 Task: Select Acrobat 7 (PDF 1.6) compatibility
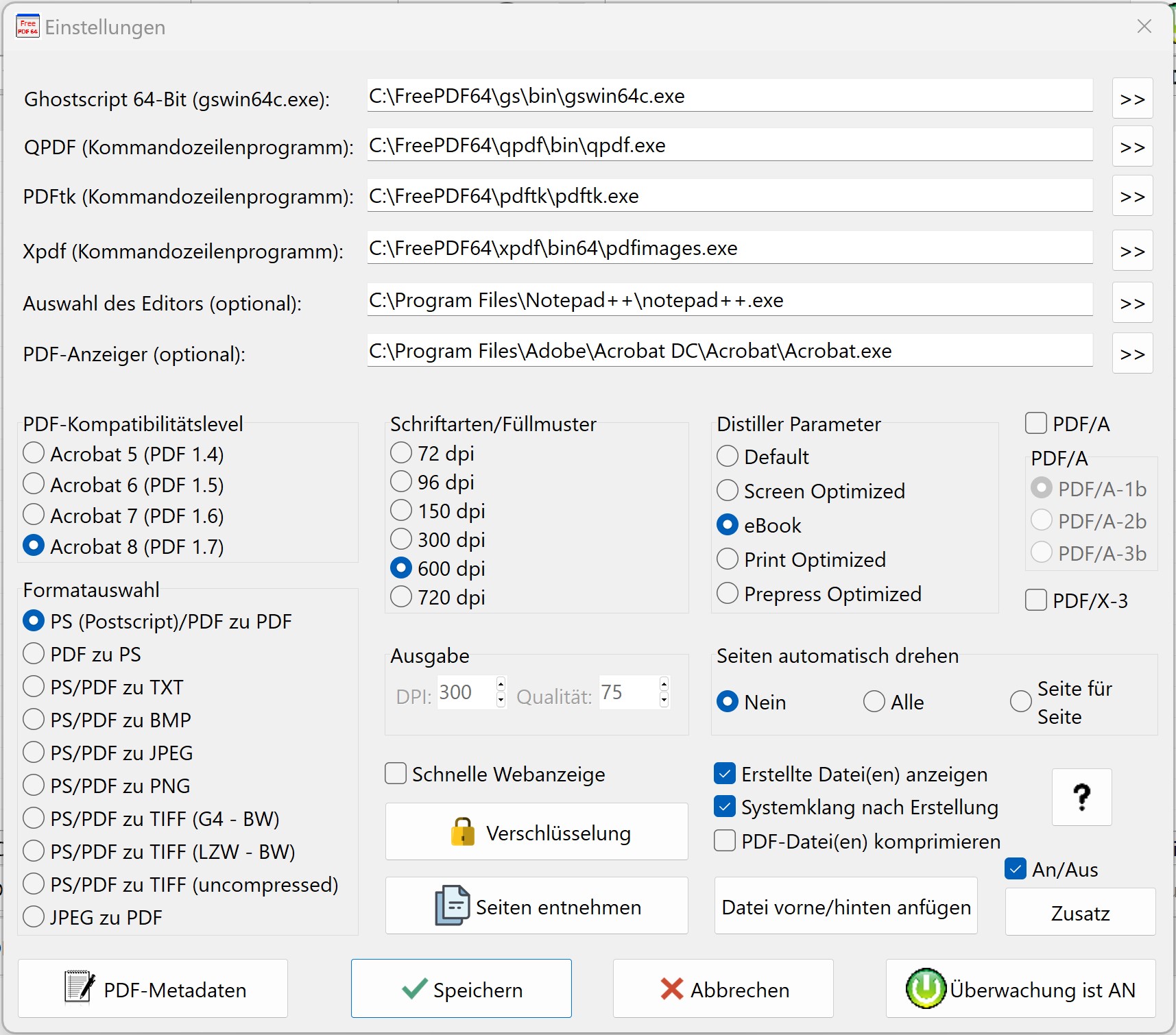coord(123,515)
